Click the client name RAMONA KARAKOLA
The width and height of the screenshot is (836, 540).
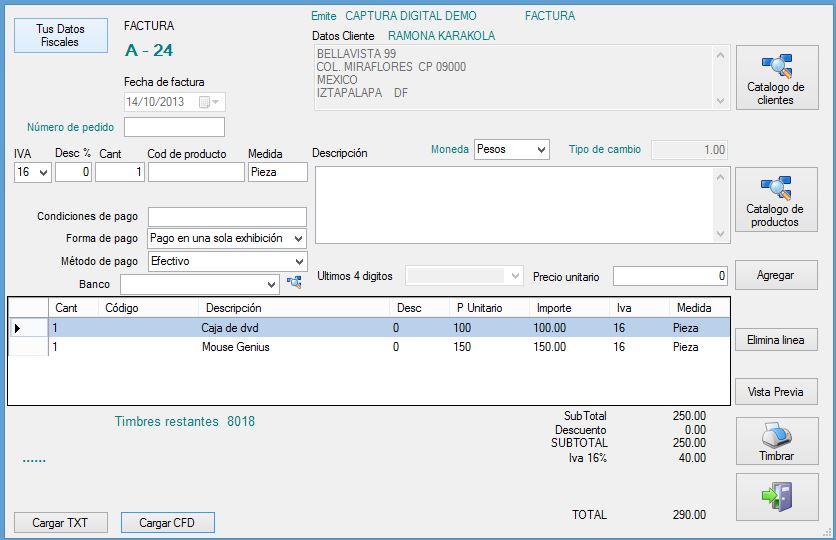pos(441,36)
